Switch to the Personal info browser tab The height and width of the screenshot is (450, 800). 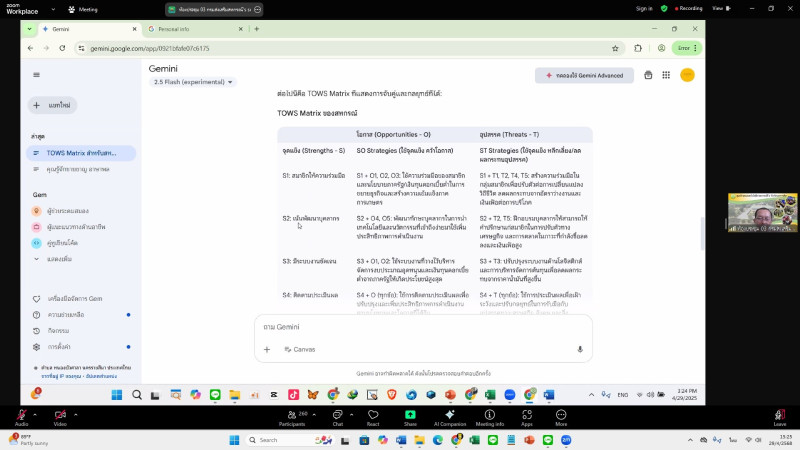coord(191,29)
